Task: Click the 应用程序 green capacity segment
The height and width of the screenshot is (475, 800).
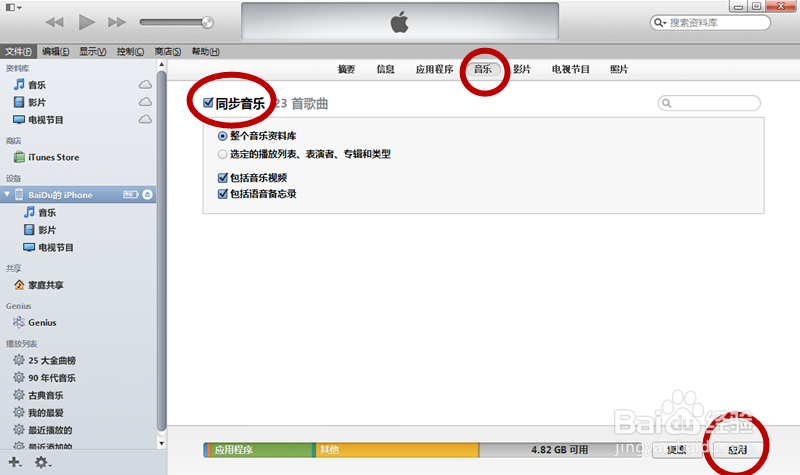Action: pyautogui.click(x=260, y=449)
